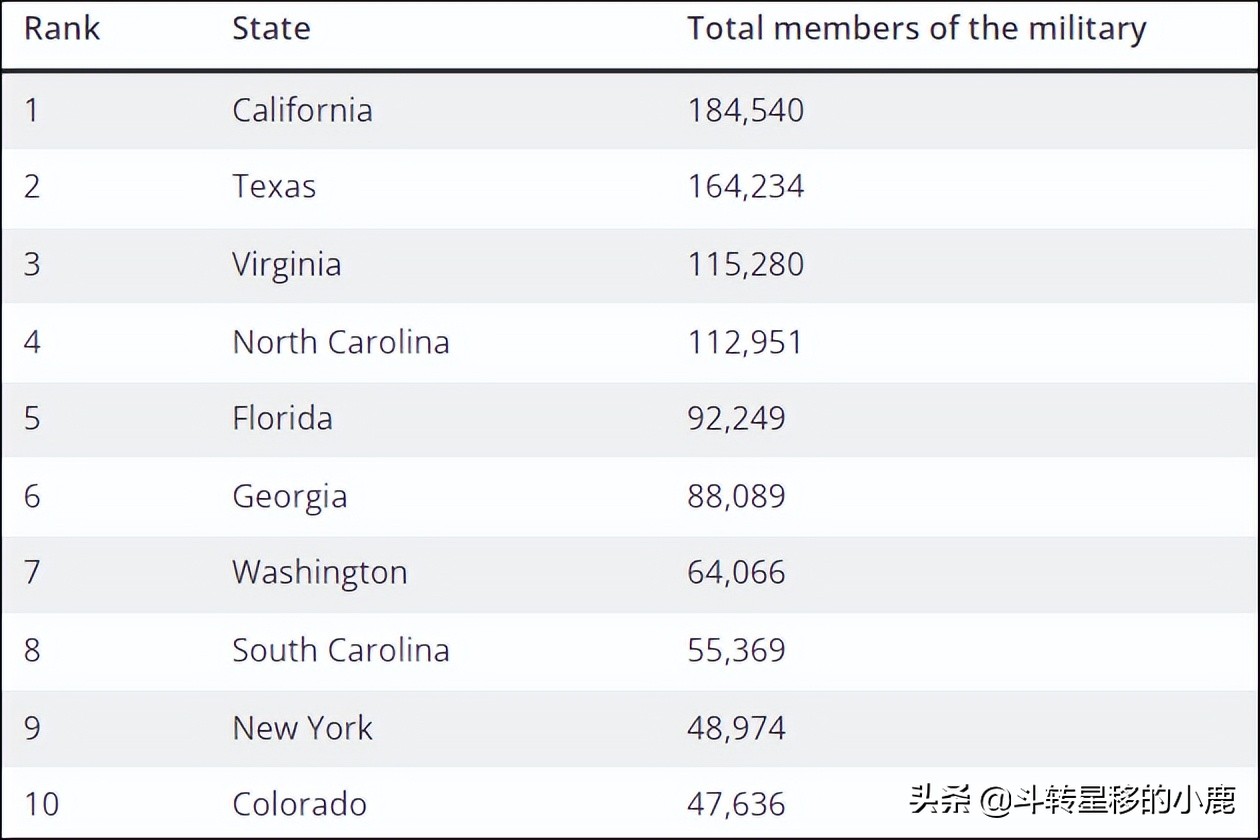Screen dimensions: 1260x840
Task: Select the Georgia state cell
Action: click(290, 497)
